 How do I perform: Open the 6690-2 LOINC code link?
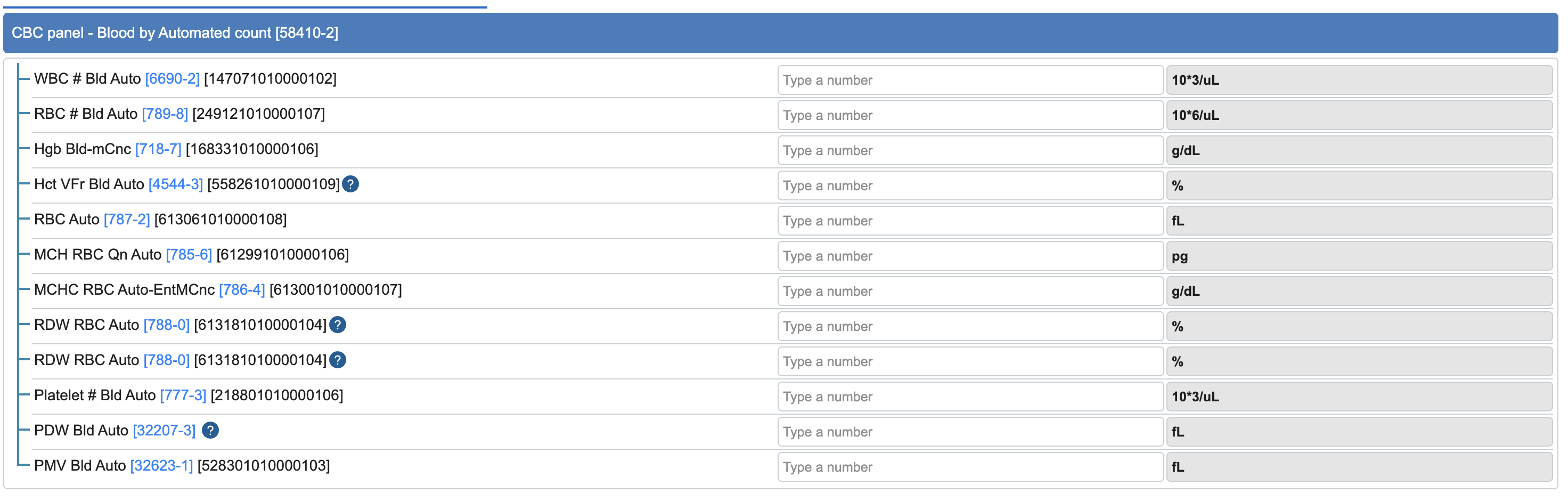172,79
